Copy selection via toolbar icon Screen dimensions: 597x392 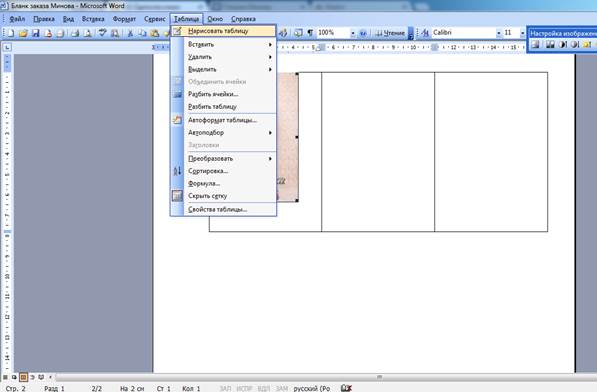click(x=142, y=33)
